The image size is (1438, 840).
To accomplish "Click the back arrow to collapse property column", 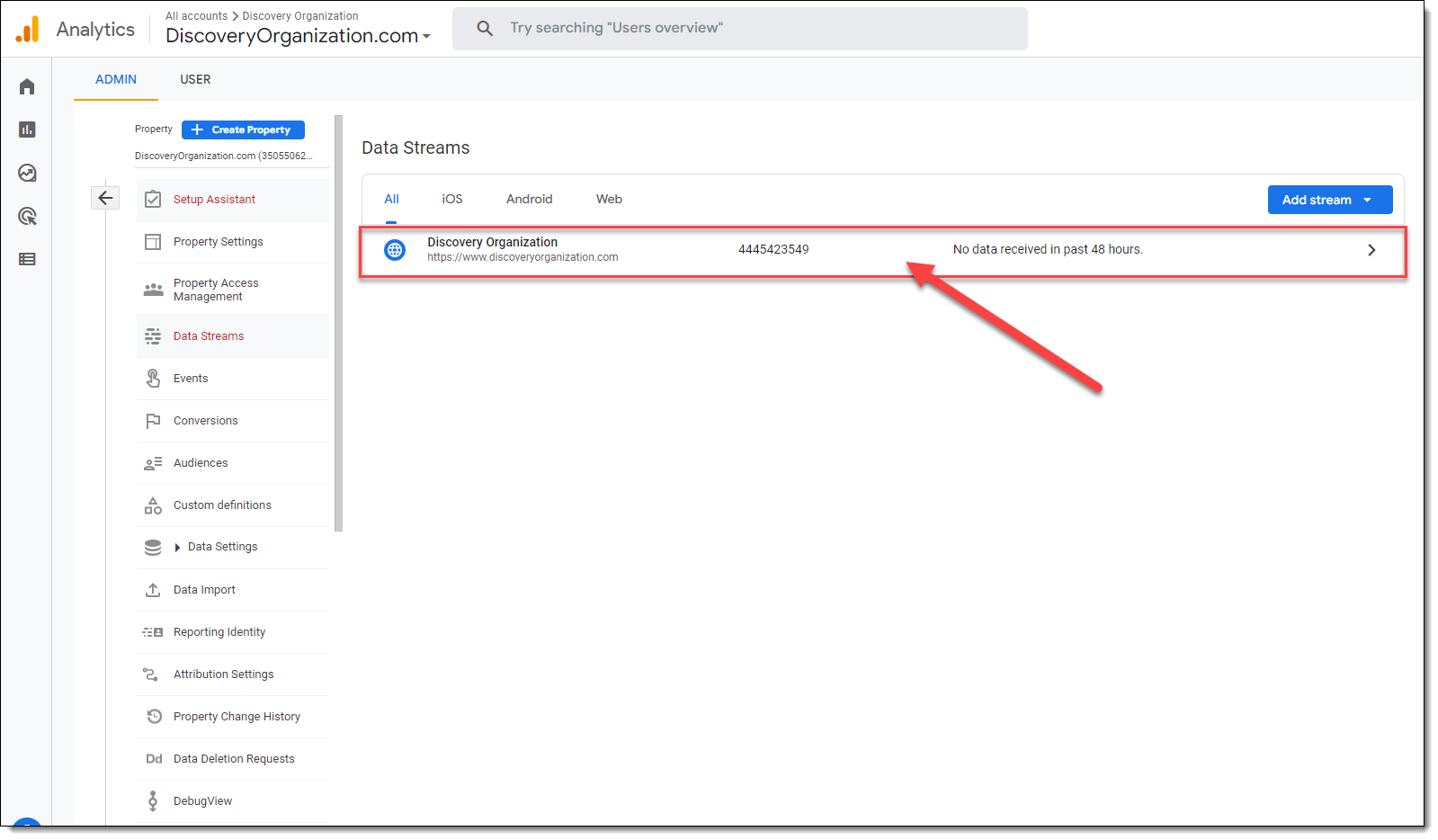I will click(105, 198).
